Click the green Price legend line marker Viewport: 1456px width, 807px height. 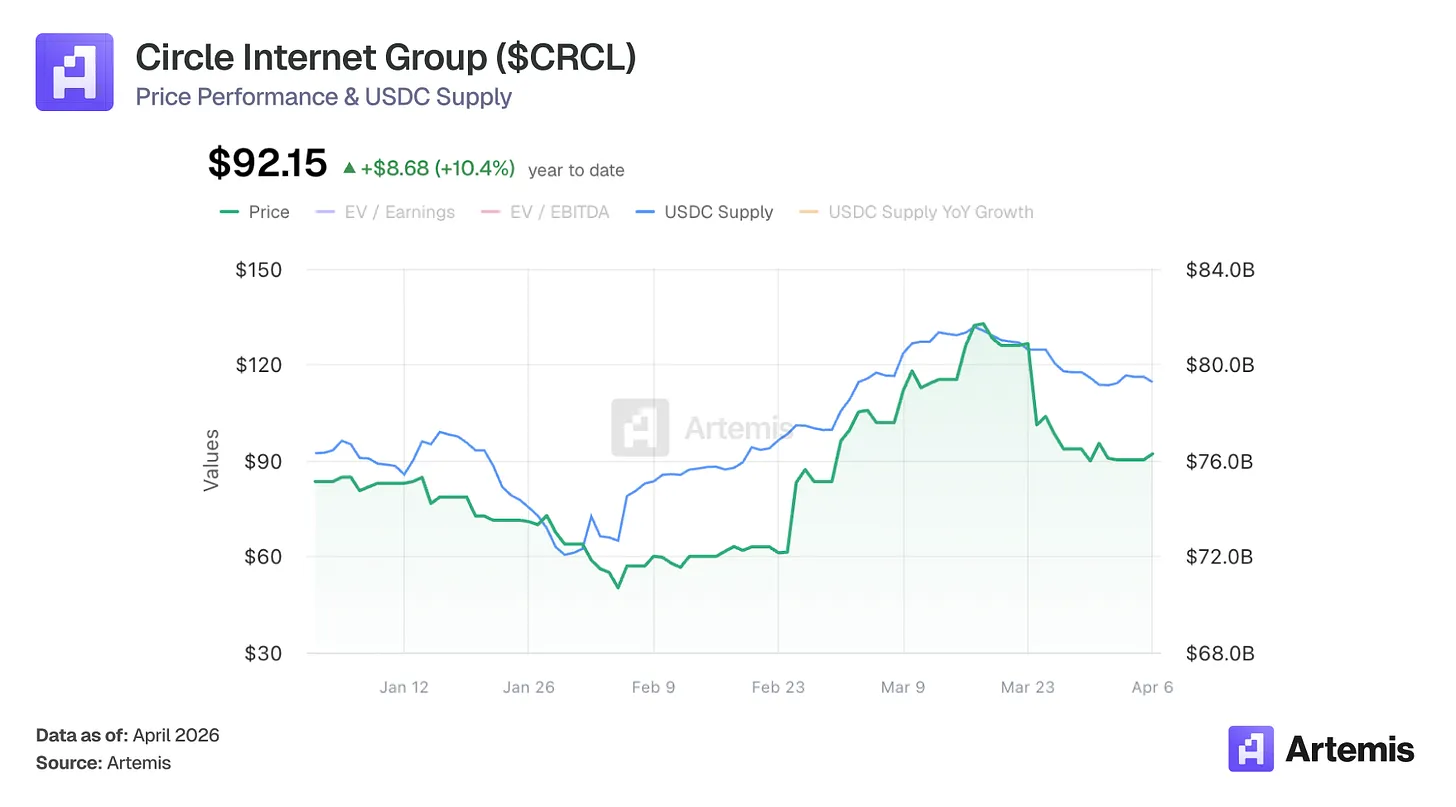pos(230,212)
